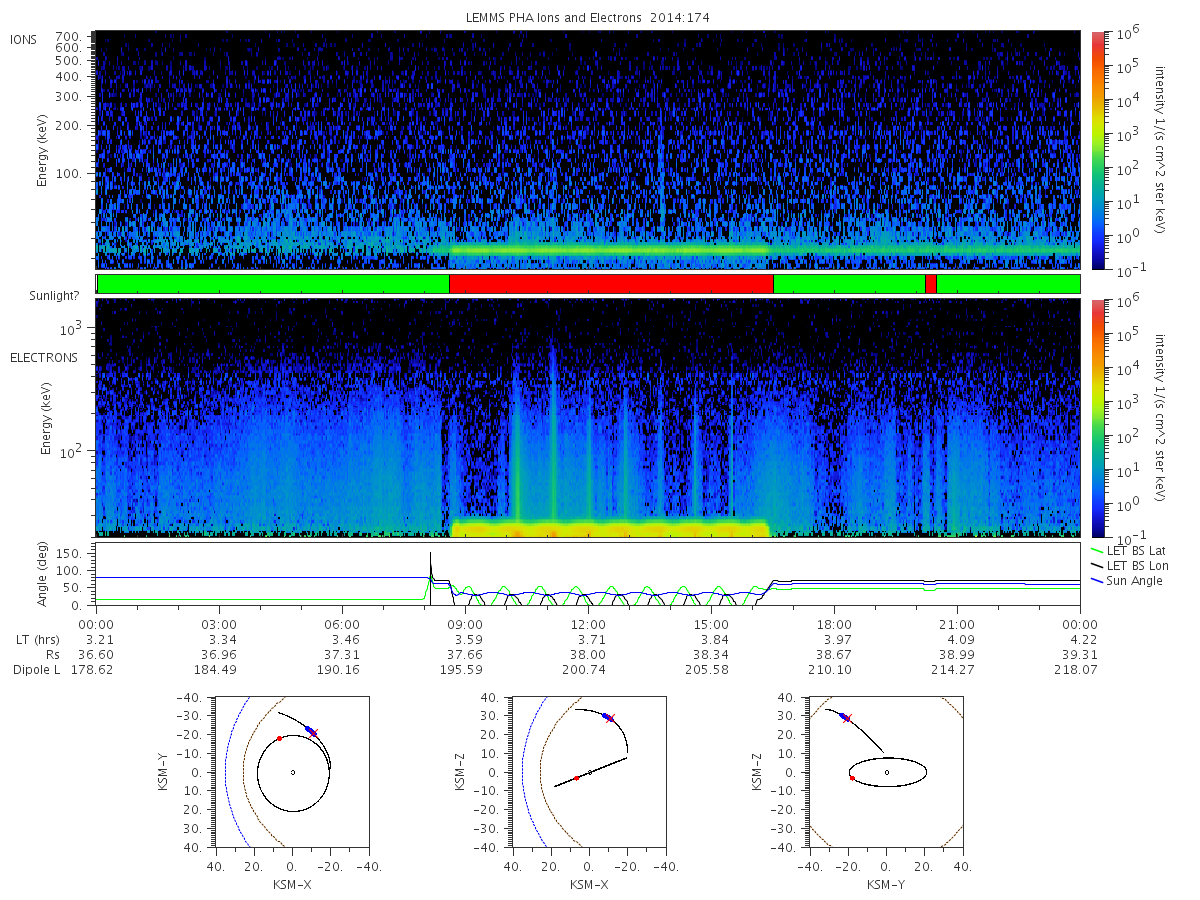Click the IONS panel label
Screen dimensions: 1200x900
(24, 39)
